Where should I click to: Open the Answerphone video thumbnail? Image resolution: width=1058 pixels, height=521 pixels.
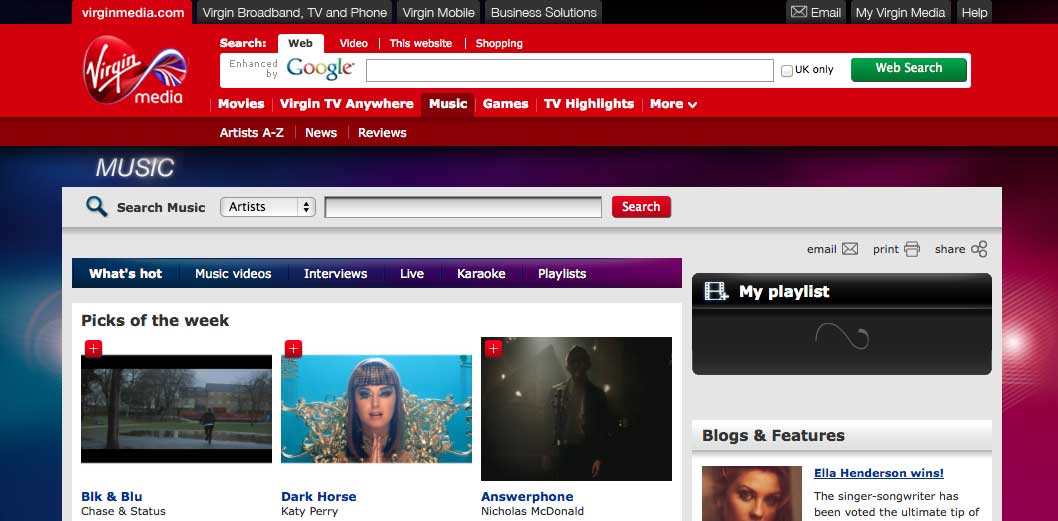(x=576, y=409)
